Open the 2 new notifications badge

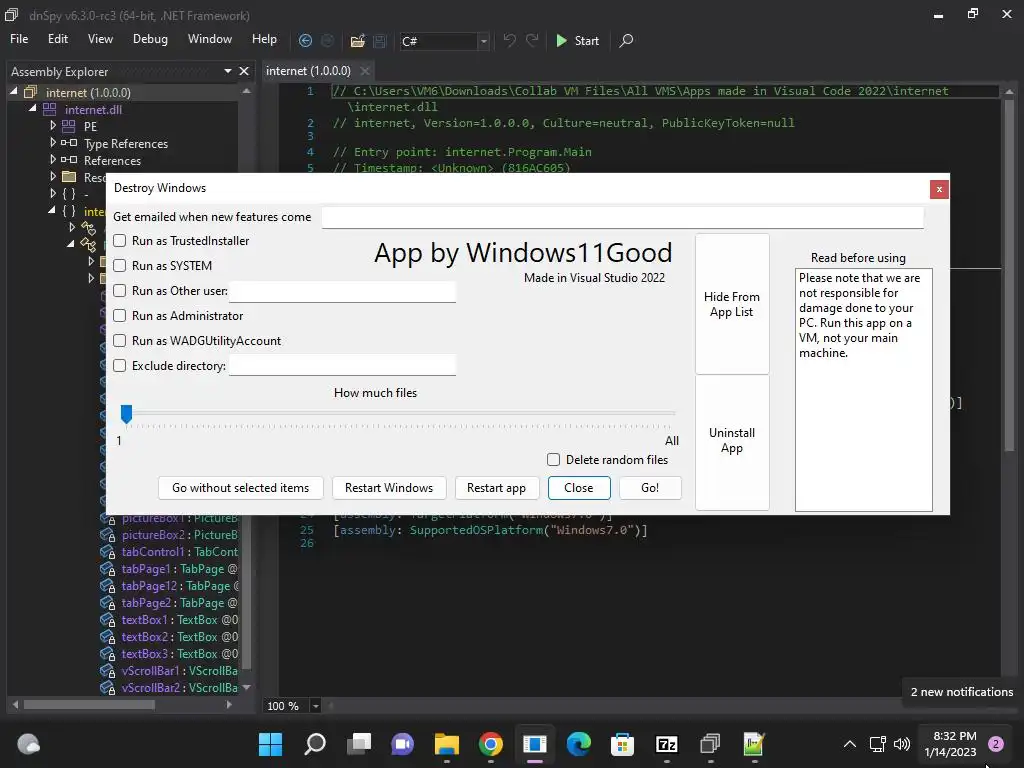(996, 744)
